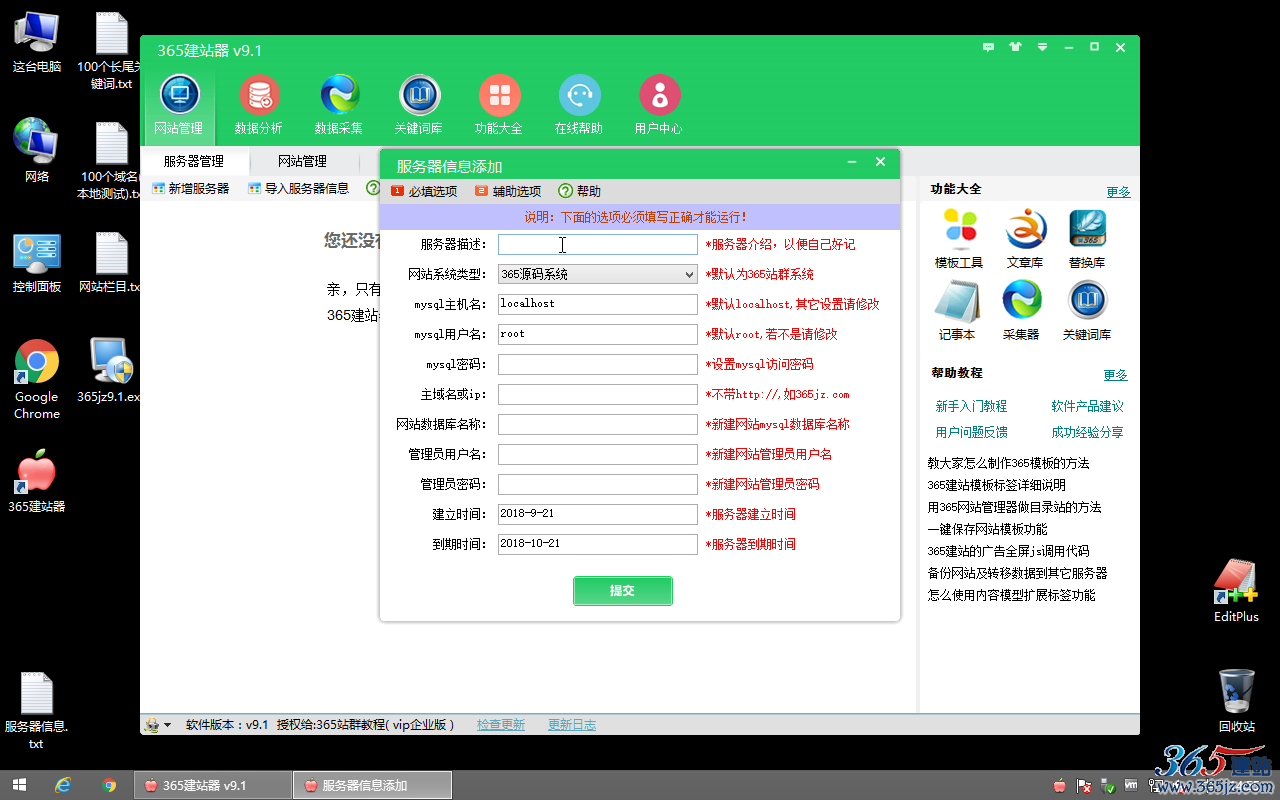Focus the 主域名或ip input field
The height and width of the screenshot is (800, 1280).
pyautogui.click(x=598, y=394)
